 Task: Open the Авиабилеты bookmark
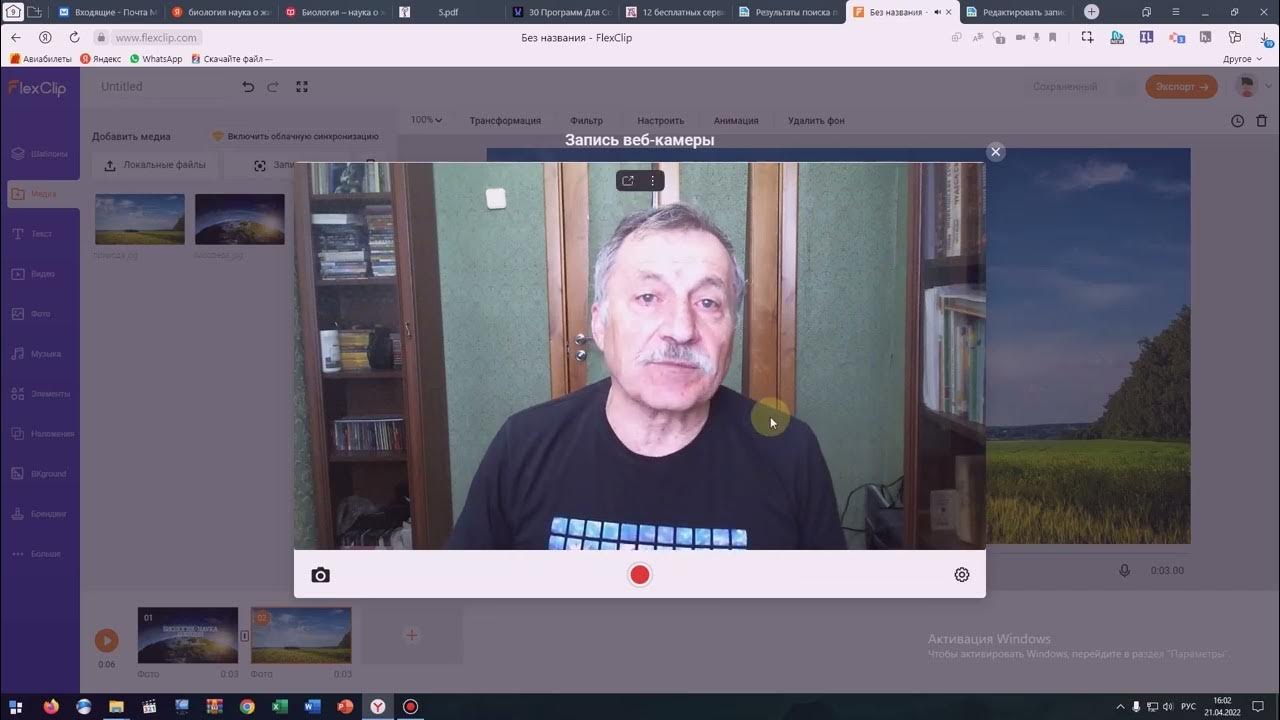(41, 59)
